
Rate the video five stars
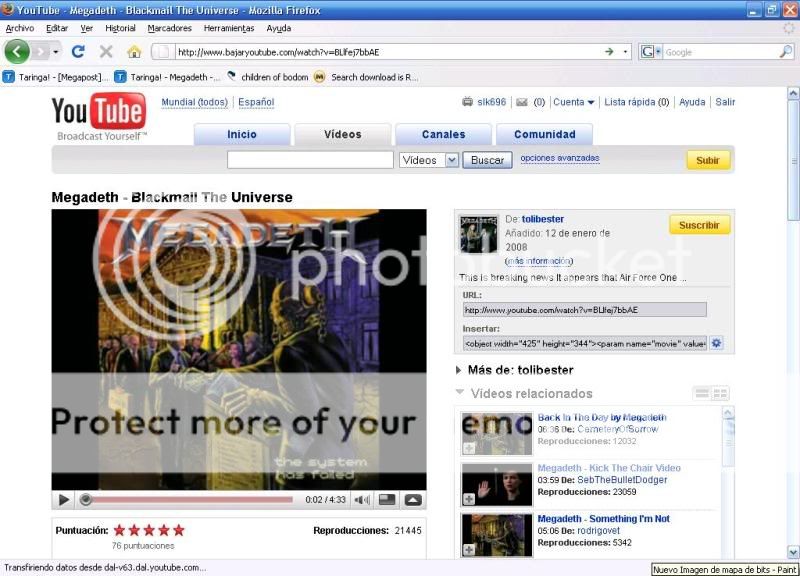pyautogui.click(x=179, y=530)
